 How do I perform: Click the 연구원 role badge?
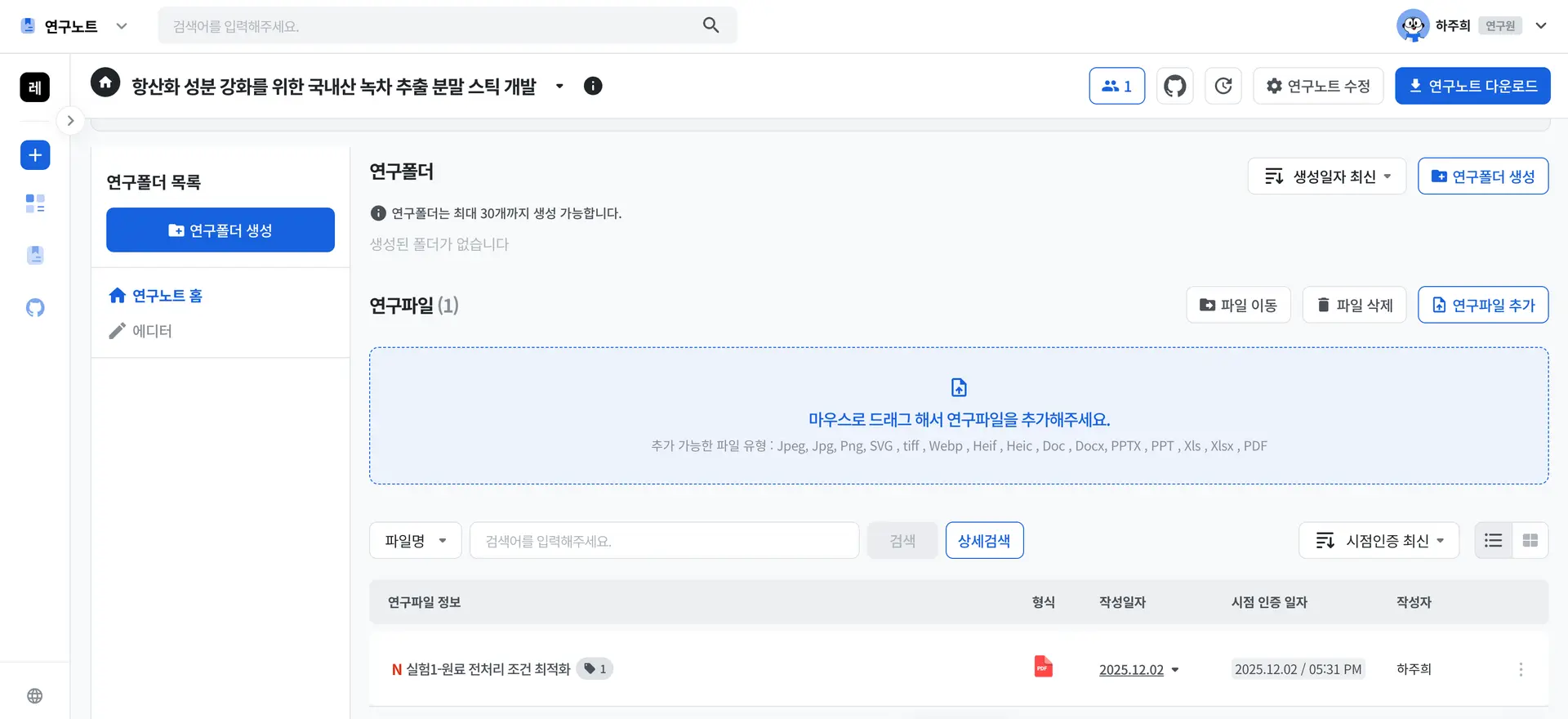1500,25
